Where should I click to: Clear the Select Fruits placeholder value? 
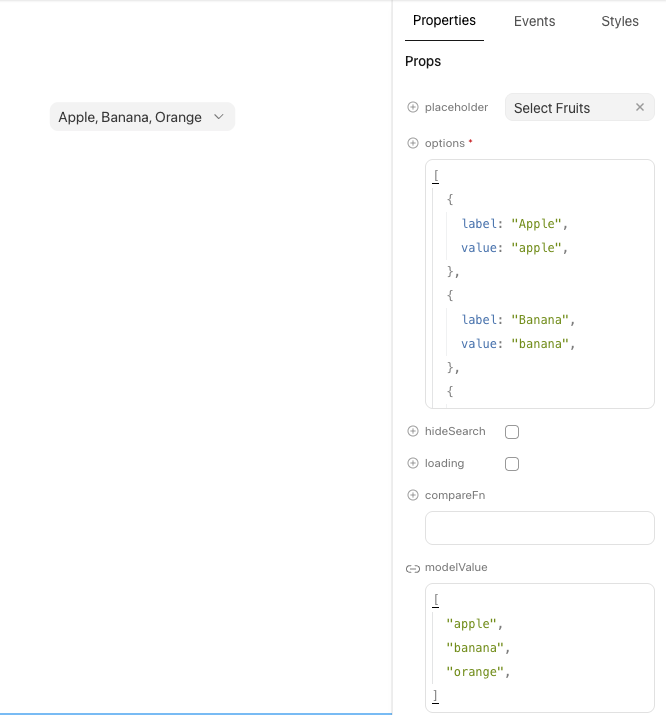coord(640,108)
